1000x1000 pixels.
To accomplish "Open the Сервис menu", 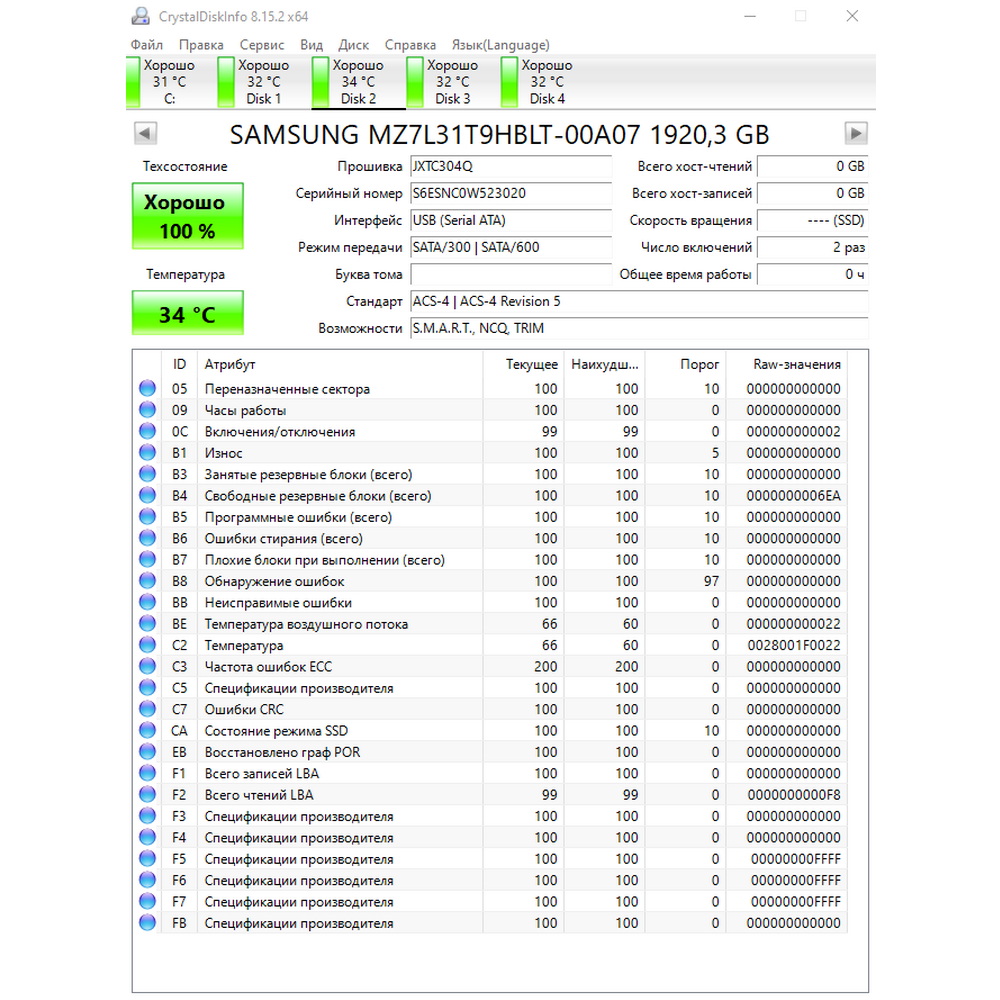I will [x=261, y=45].
